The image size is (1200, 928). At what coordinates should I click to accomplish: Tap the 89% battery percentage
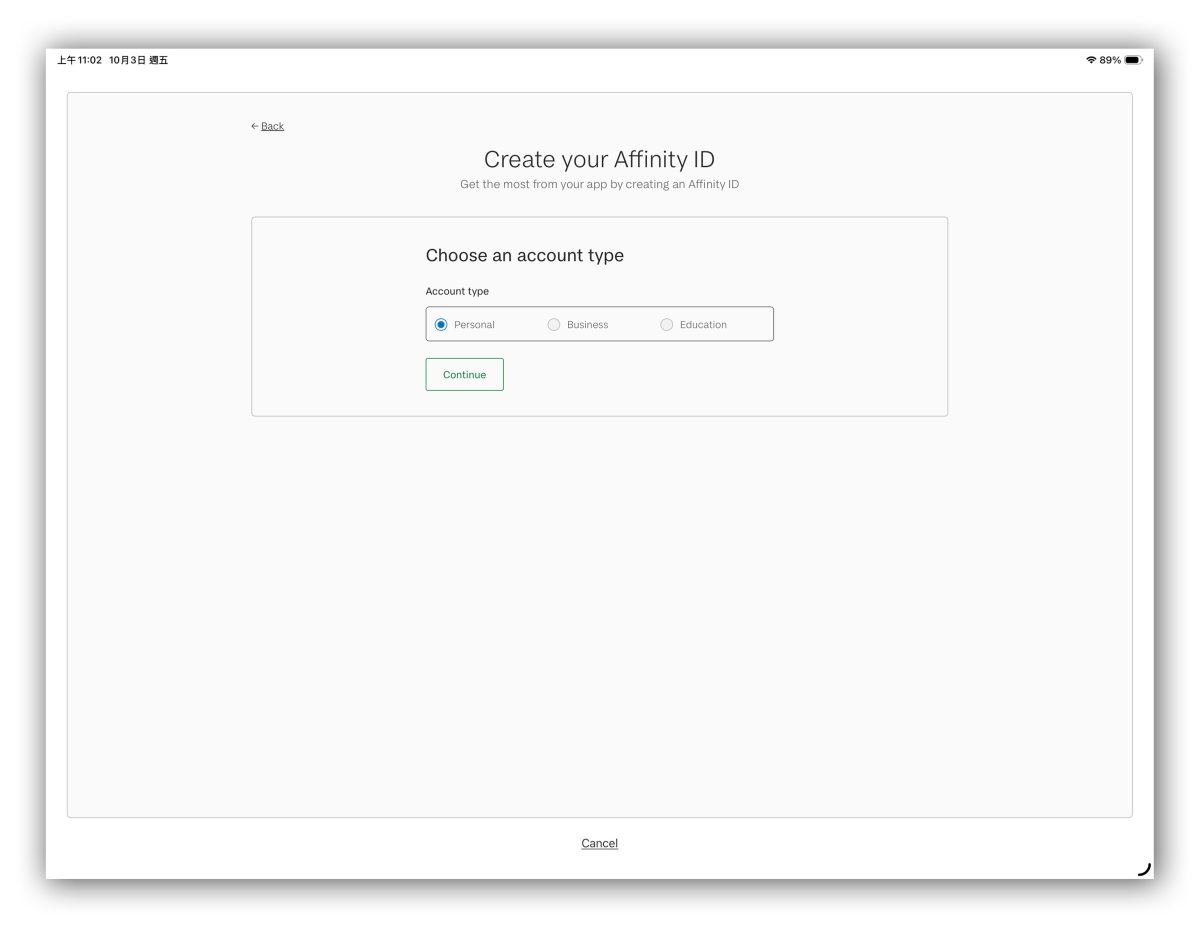[1110, 60]
